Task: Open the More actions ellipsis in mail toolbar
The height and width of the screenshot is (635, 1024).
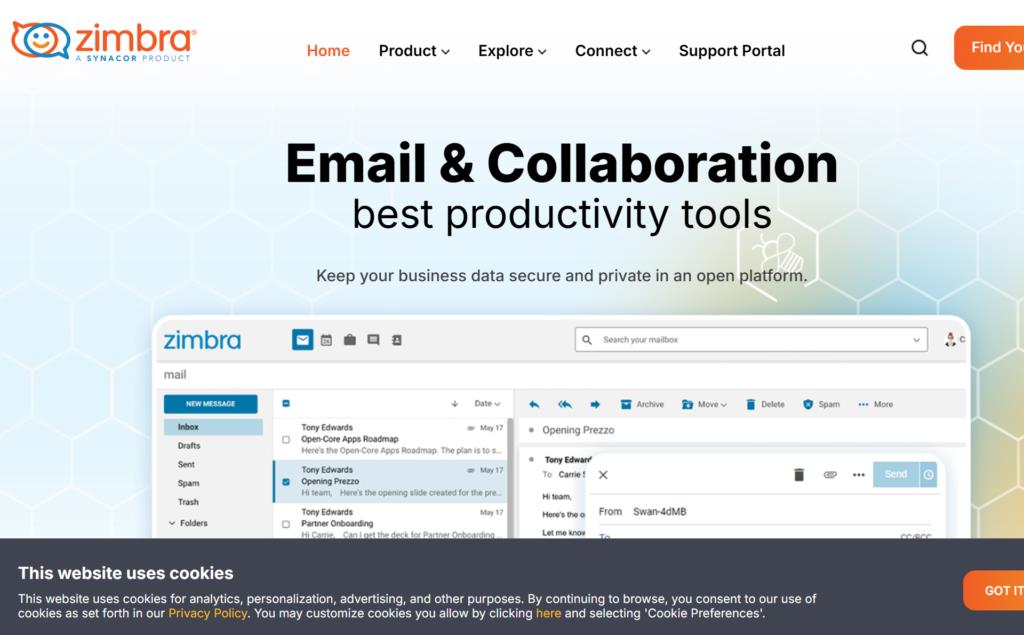Action: [x=876, y=404]
